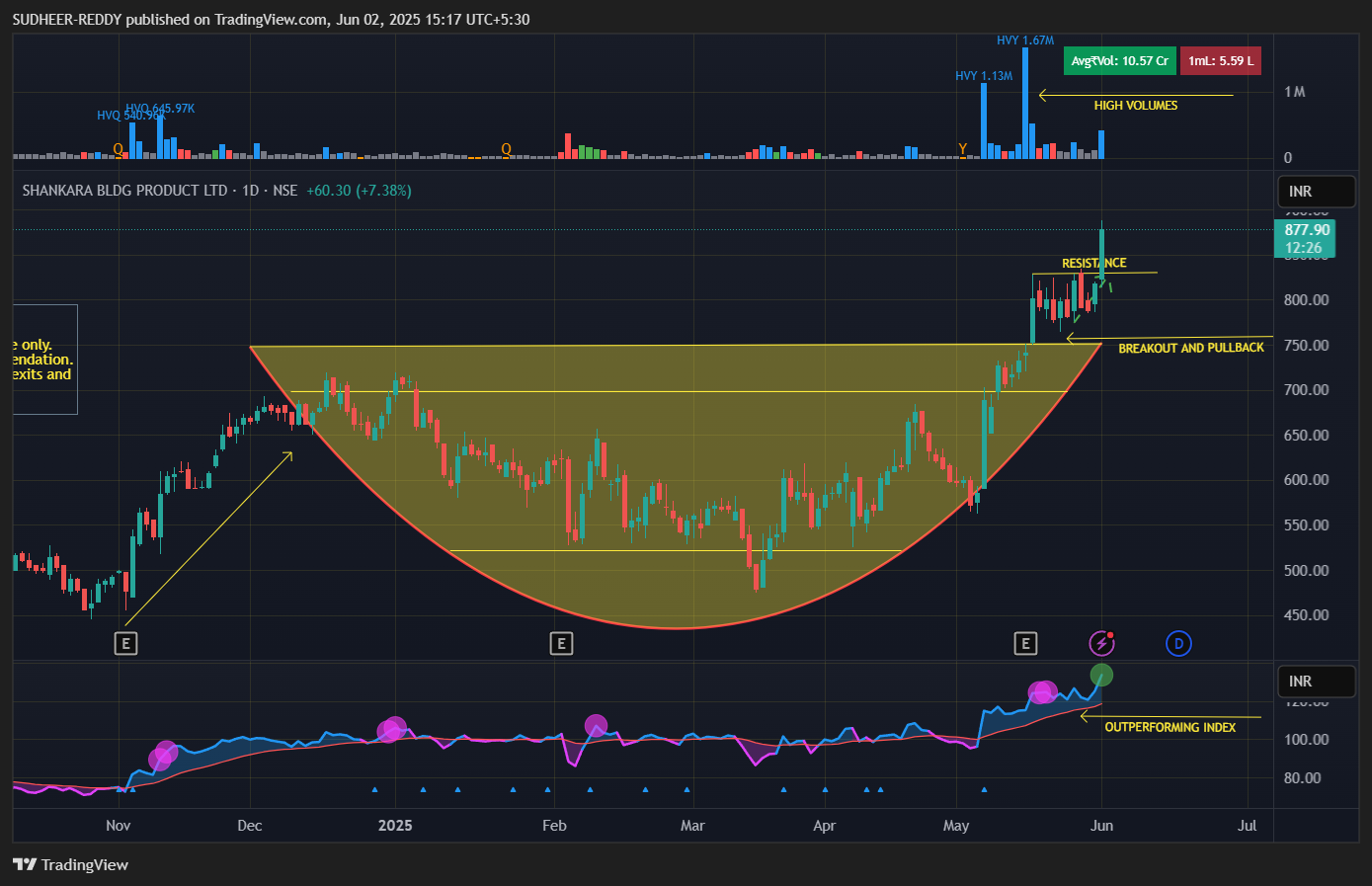Click the Apr label on time axis
This screenshot has width=1372, height=886.
[x=825, y=826]
